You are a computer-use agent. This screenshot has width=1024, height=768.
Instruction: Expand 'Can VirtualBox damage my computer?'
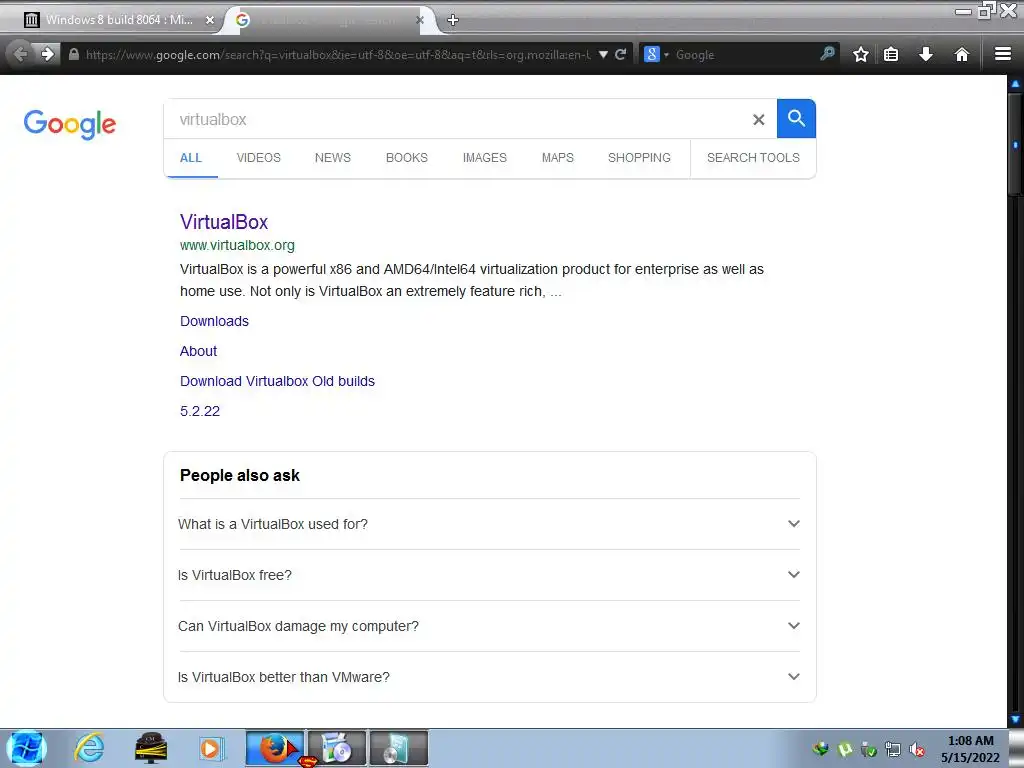(x=489, y=626)
